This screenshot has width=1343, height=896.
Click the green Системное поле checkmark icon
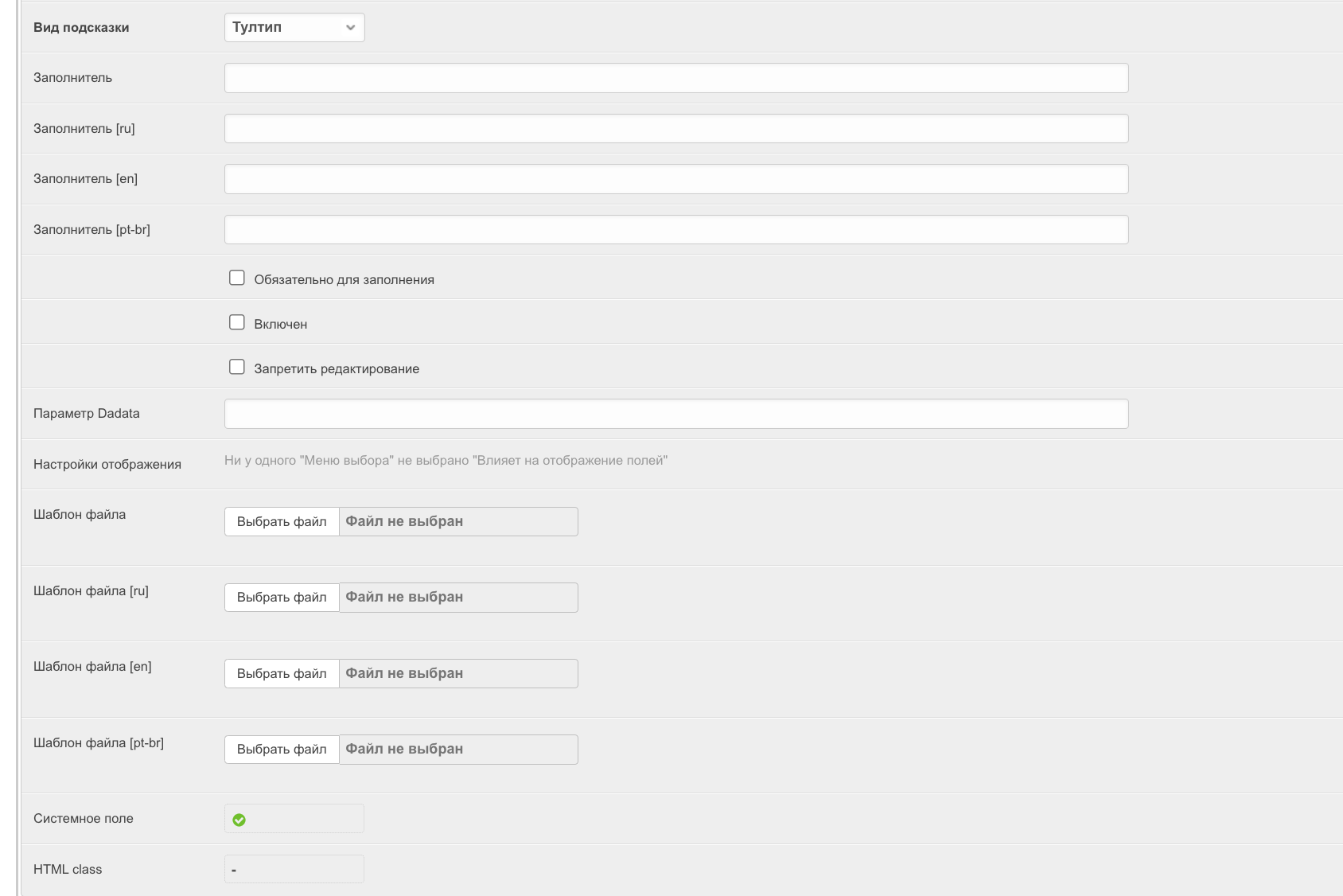click(x=239, y=820)
